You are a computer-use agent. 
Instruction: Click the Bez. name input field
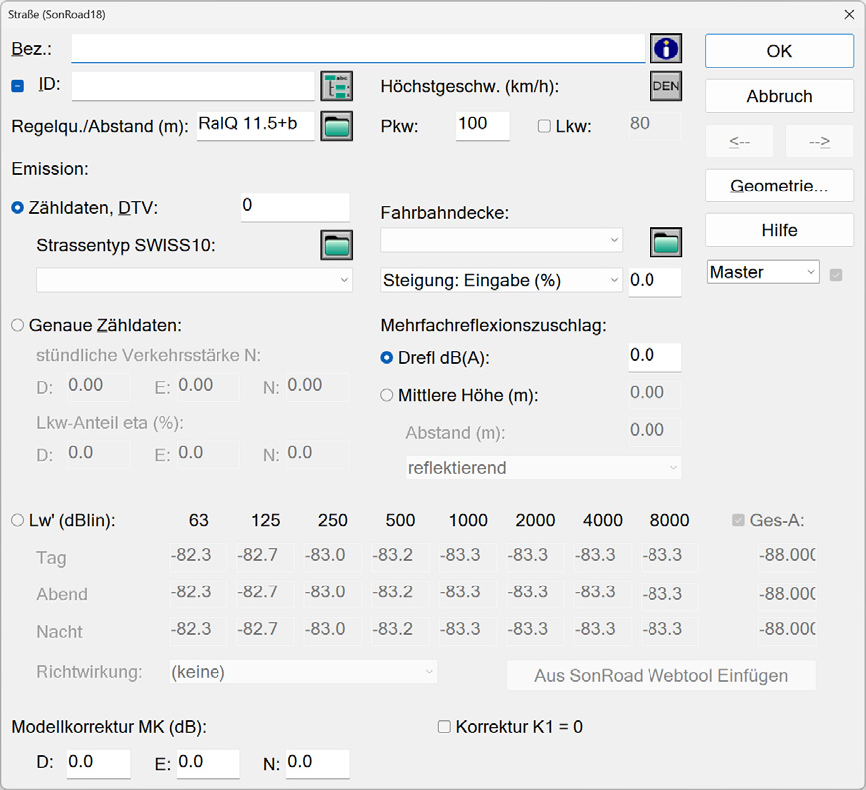(x=358, y=49)
